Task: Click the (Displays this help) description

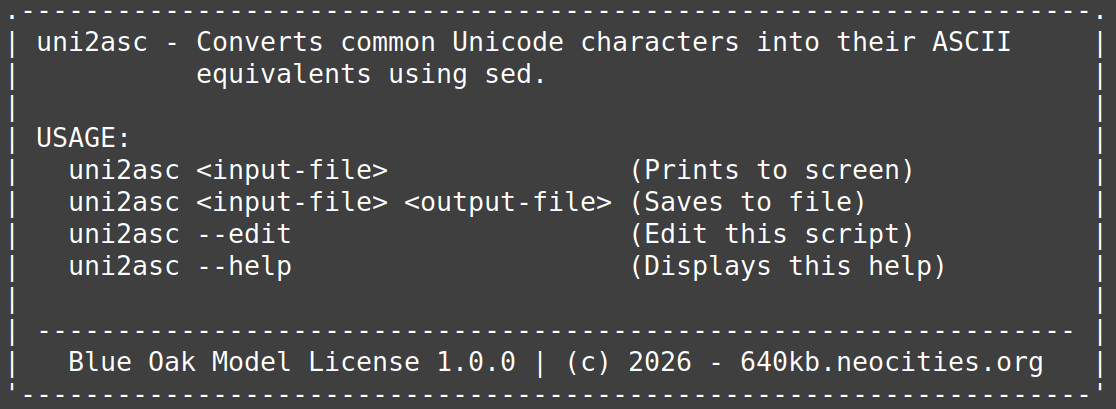Action: click(788, 266)
